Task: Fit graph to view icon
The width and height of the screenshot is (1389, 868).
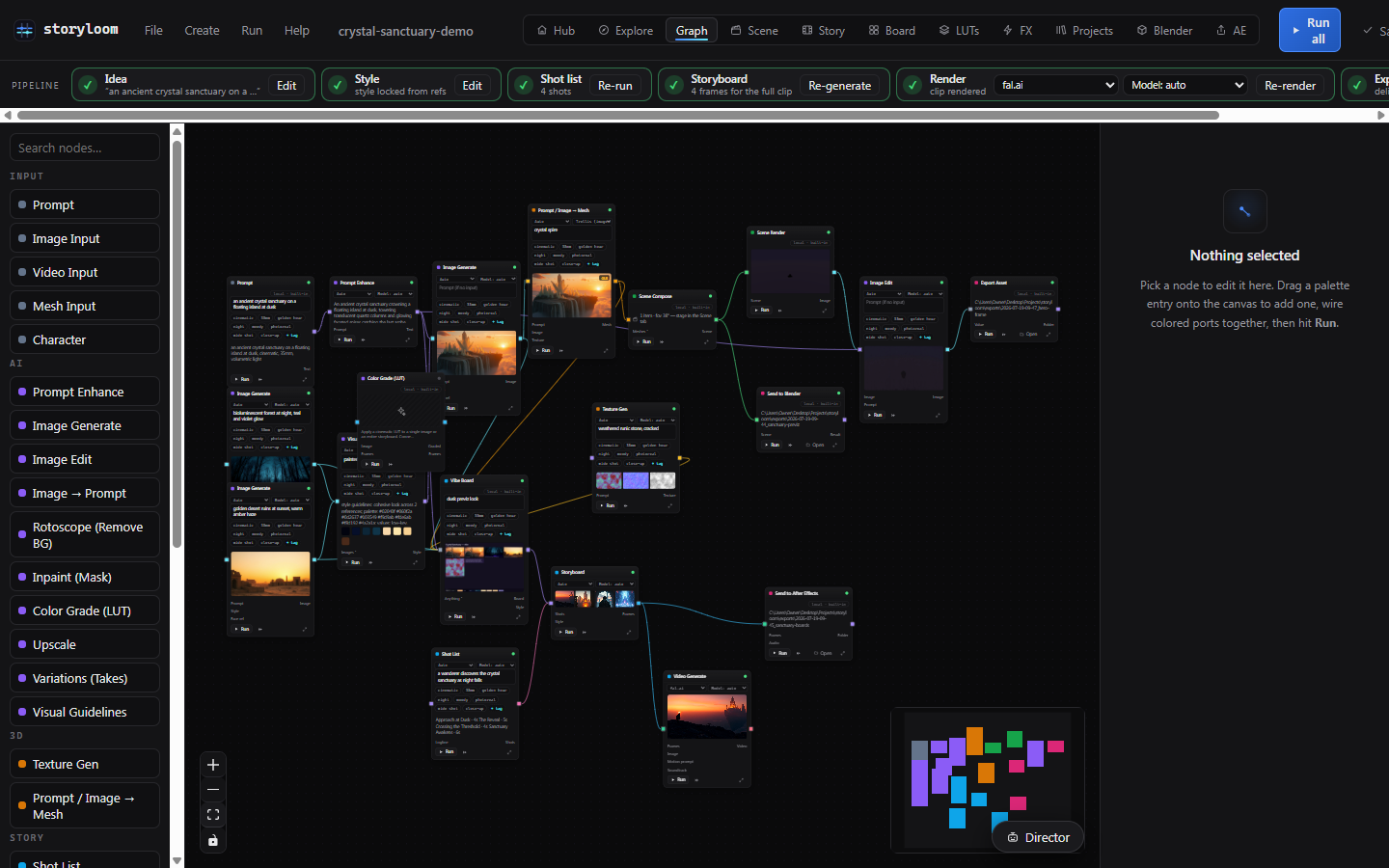Action: tap(213, 815)
